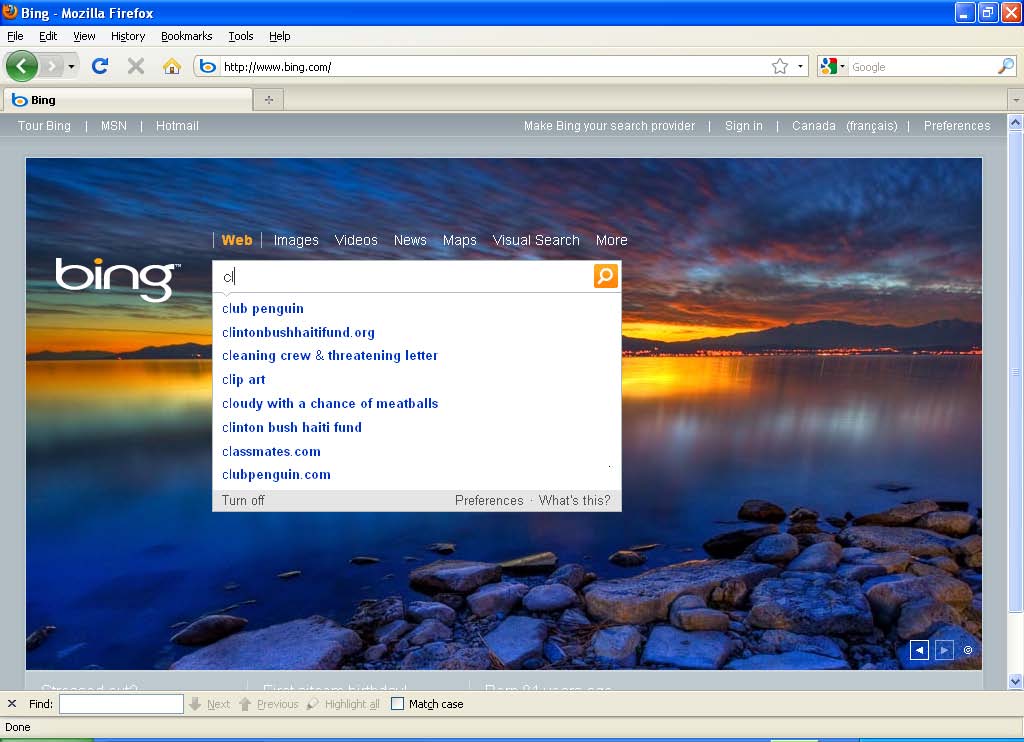1024x742 pixels.
Task: Bookmark this page with the star icon
Action: pos(780,67)
